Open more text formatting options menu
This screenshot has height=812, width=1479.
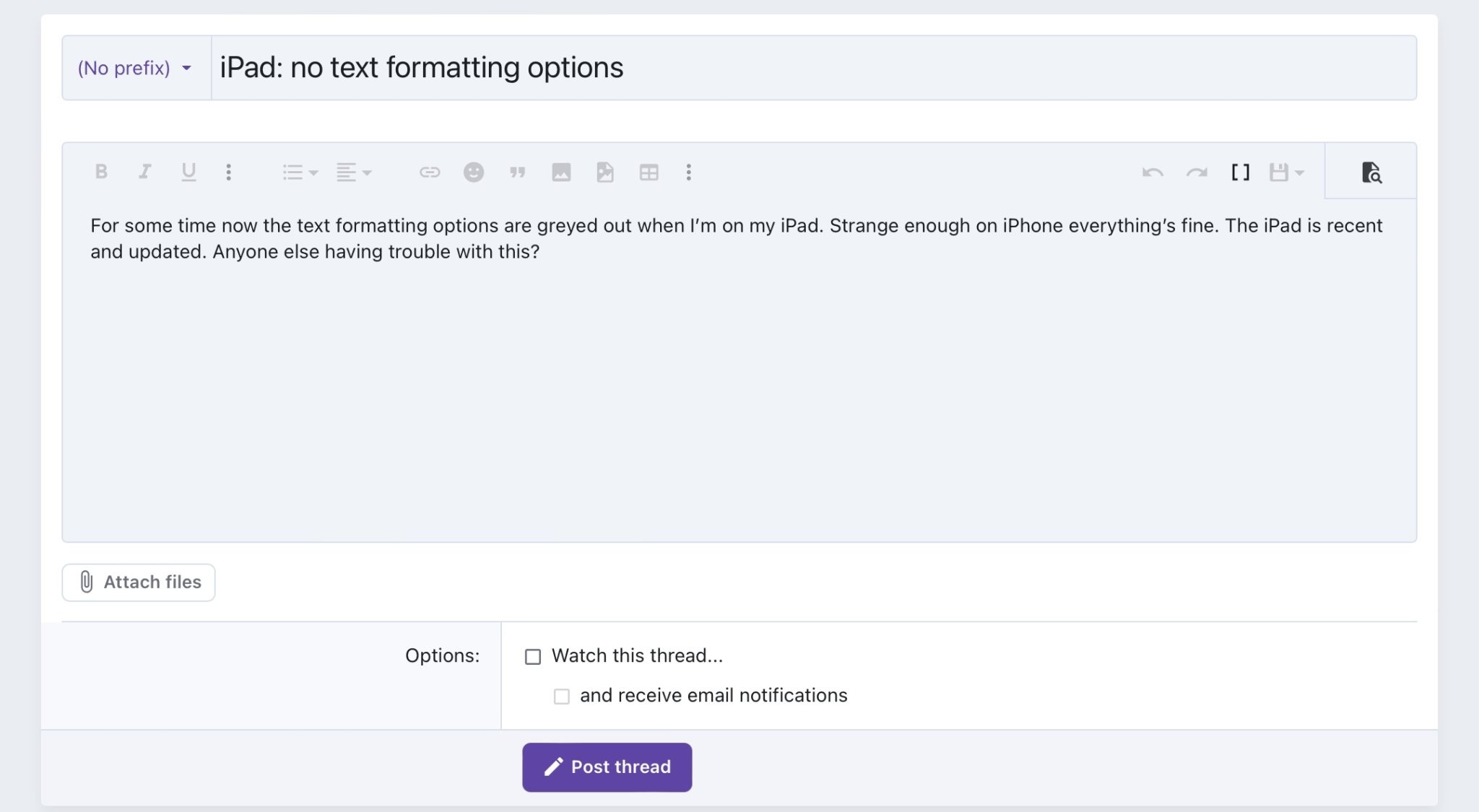click(228, 172)
